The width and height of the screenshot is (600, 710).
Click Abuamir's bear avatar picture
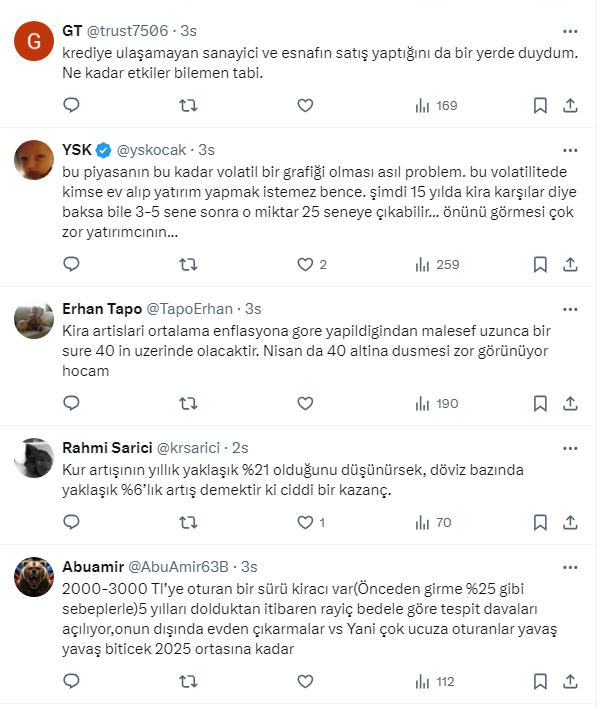pos(34,576)
